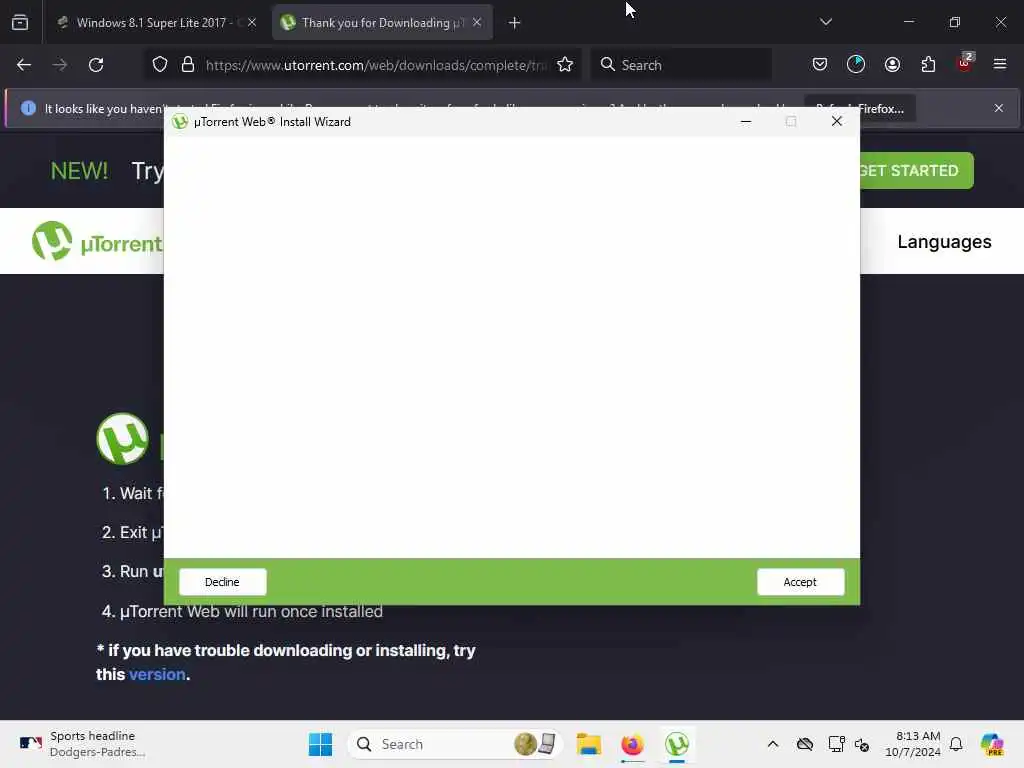Open the Copilot preview icon in taskbar
Image resolution: width=1024 pixels, height=768 pixels.
point(992,744)
